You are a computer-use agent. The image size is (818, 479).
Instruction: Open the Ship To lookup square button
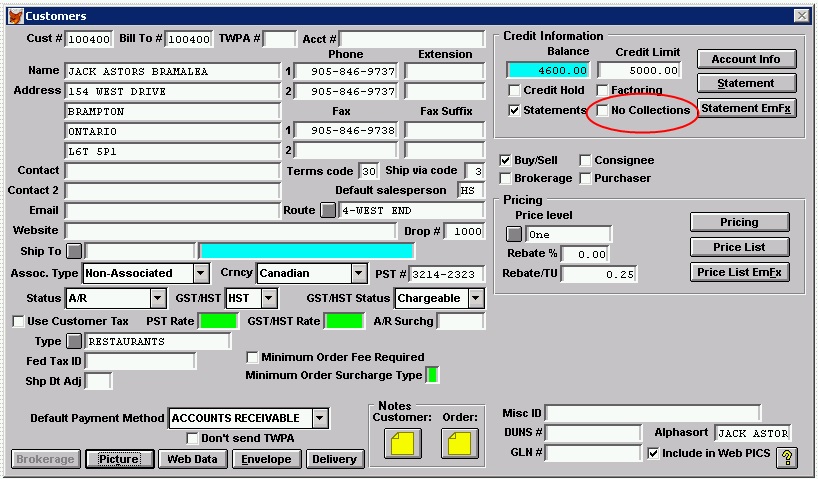point(73,250)
